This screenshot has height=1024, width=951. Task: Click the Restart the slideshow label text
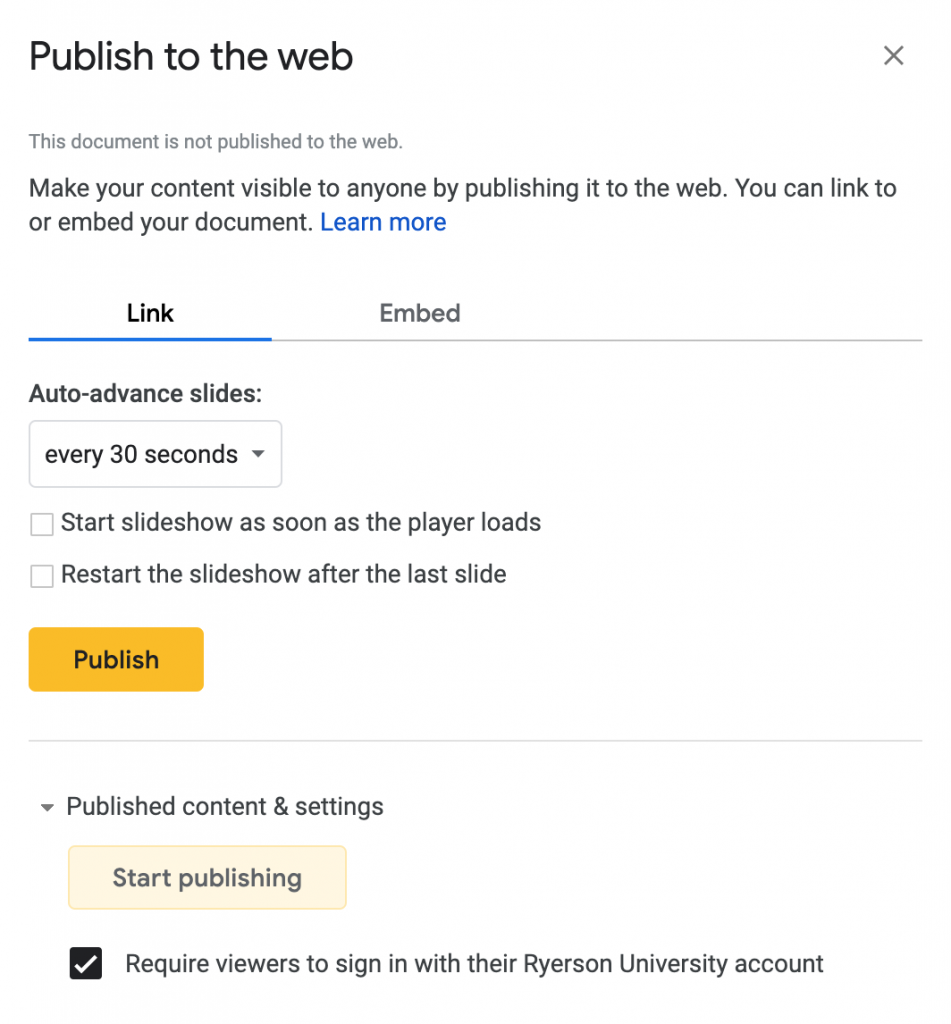point(283,575)
